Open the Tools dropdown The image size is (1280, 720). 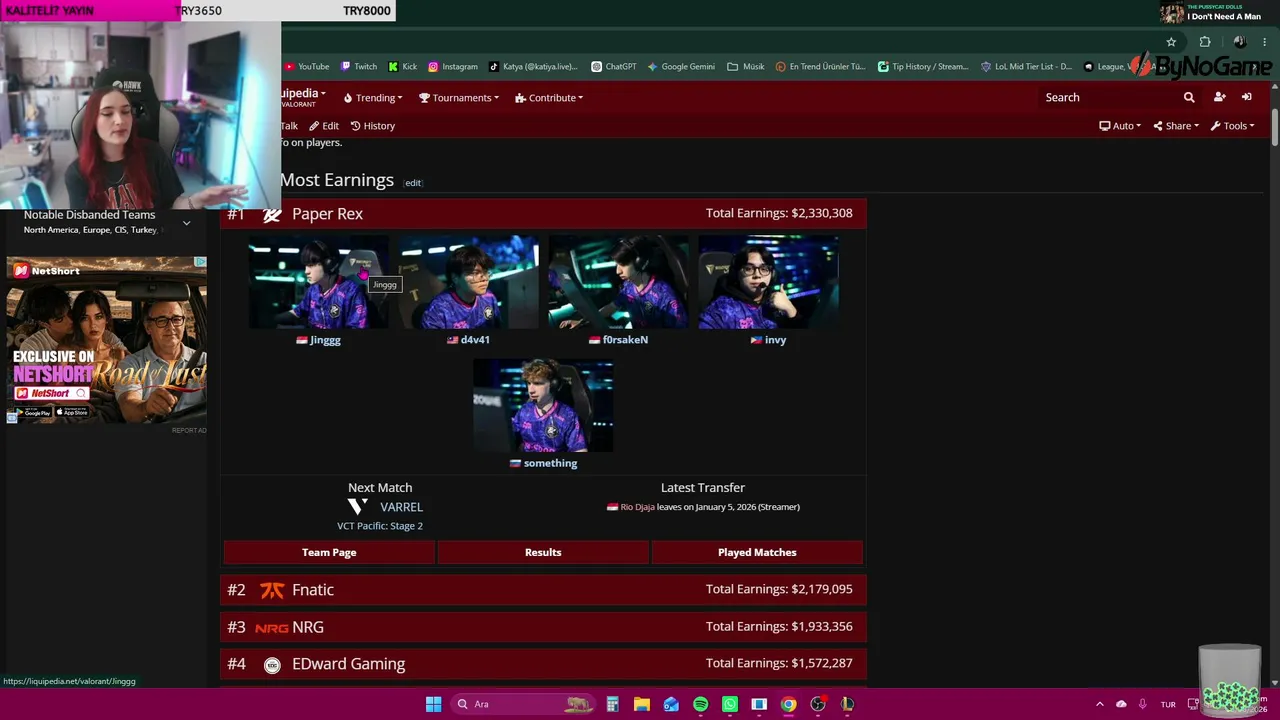click(1232, 126)
